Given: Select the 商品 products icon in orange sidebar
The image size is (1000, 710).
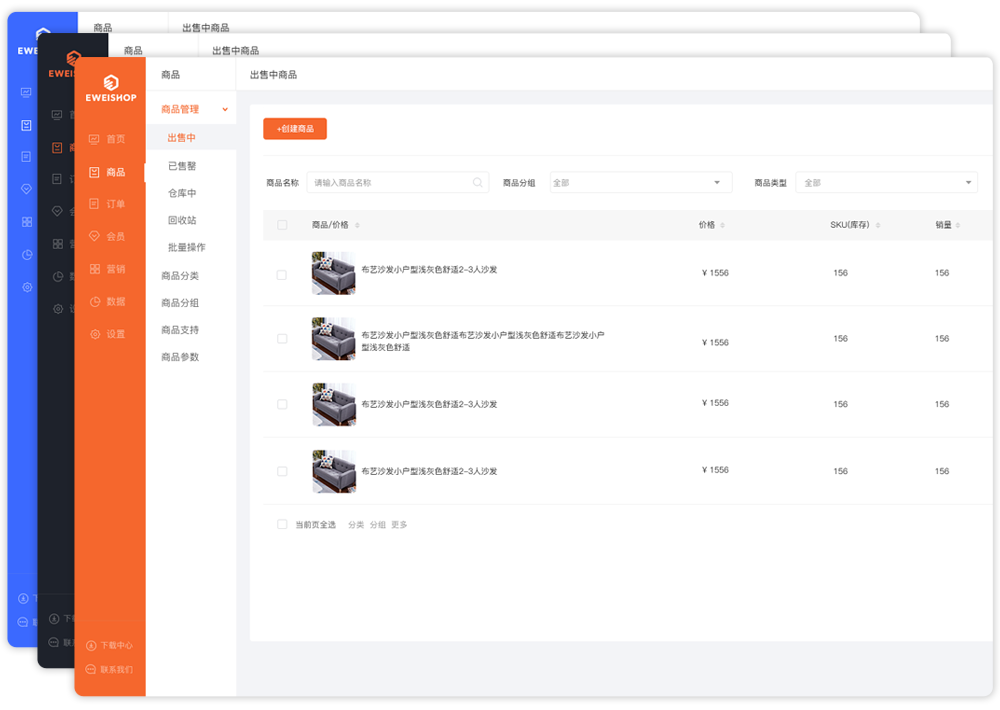Looking at the screenshot, I should pyautogui.click(x=94, y=172).
